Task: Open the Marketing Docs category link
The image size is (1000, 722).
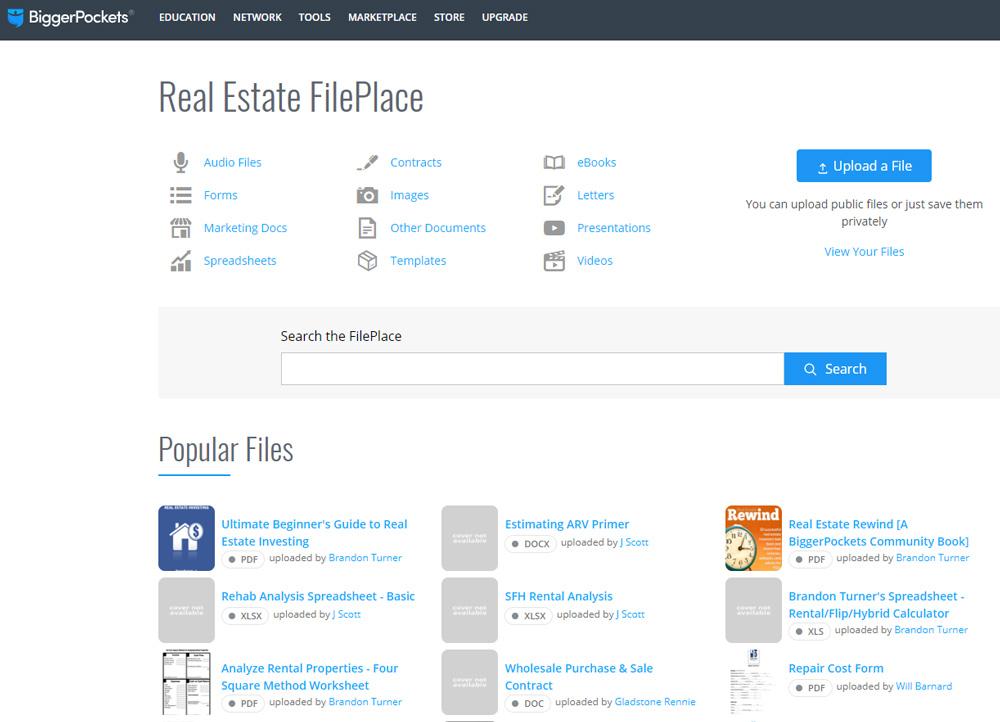Action: click(x=245, y=228)
